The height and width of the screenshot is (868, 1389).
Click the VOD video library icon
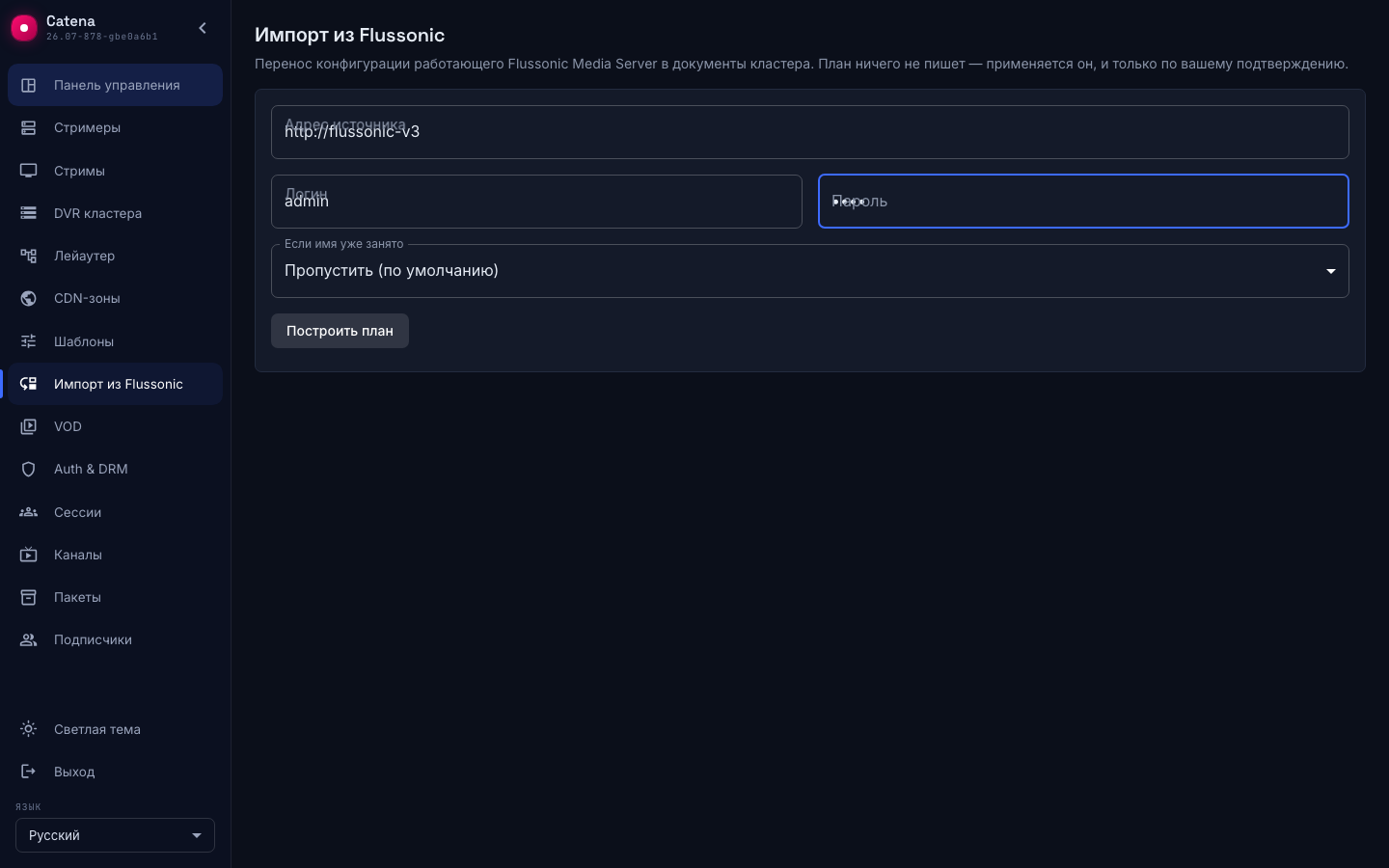[29, 426]
